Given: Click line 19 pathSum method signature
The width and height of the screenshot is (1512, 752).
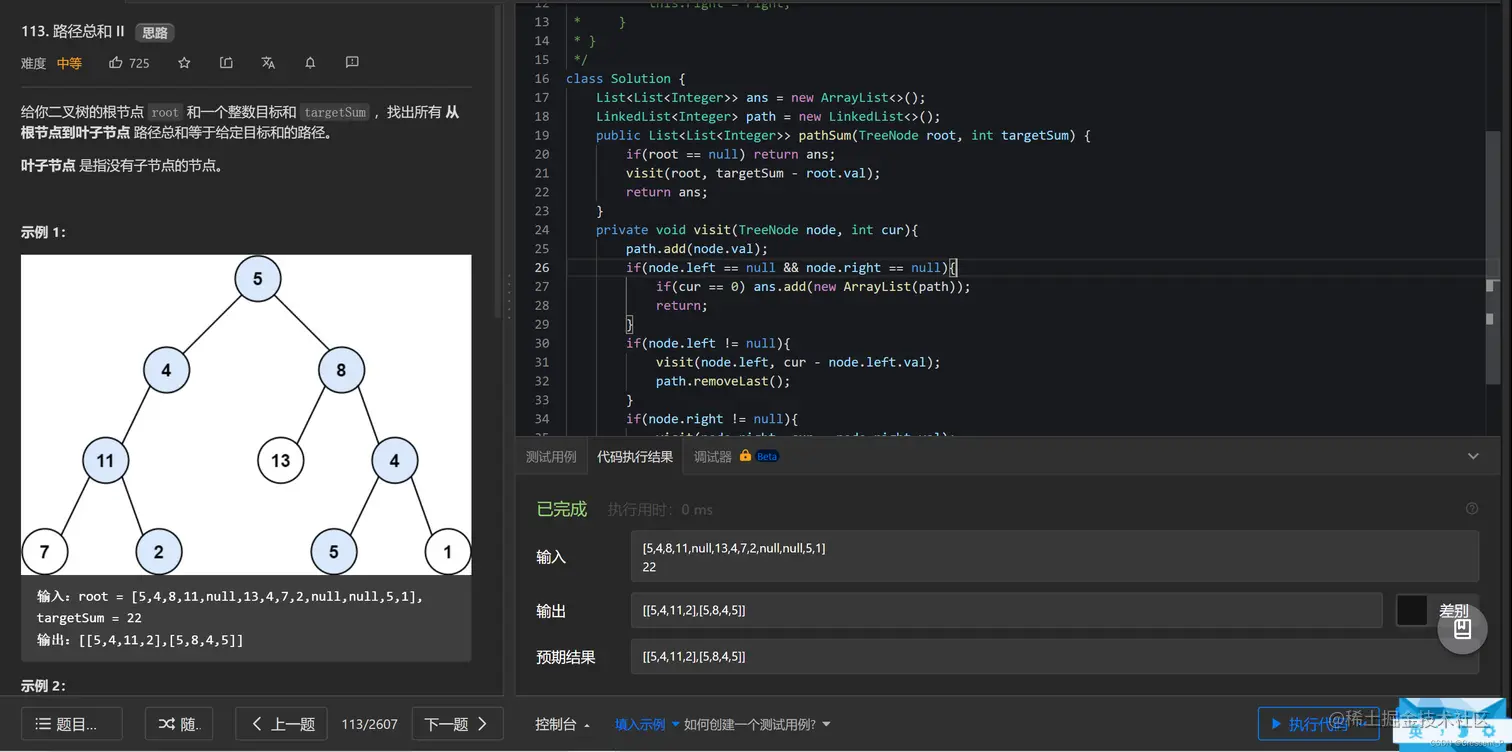Looking at the screenshot, I should (843, 135).
